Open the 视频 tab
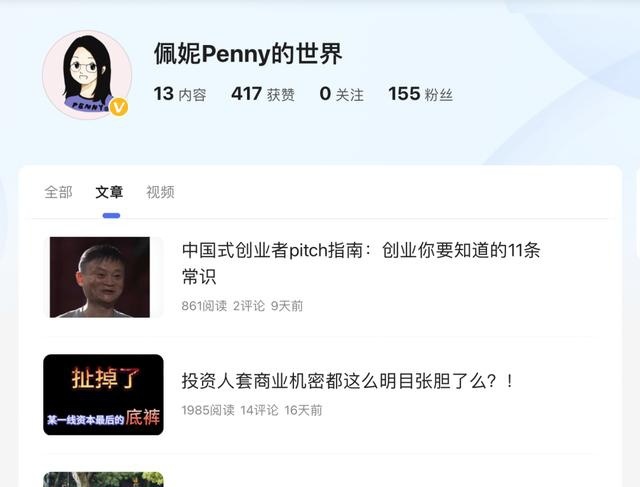This screenshot has height=487, width=640. click(160, 192)
